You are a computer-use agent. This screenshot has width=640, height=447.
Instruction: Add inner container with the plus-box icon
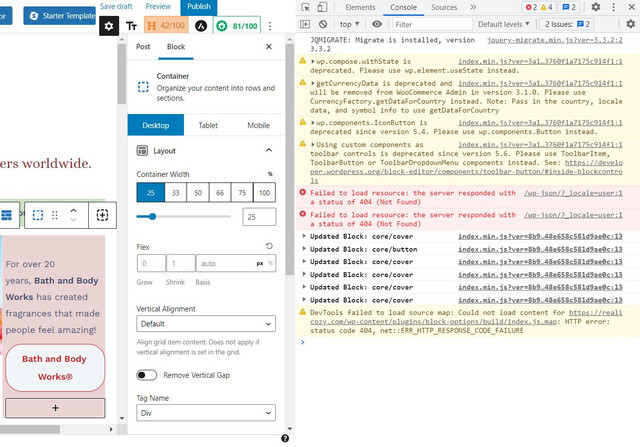pyautogui.click(x=102, y=215)
